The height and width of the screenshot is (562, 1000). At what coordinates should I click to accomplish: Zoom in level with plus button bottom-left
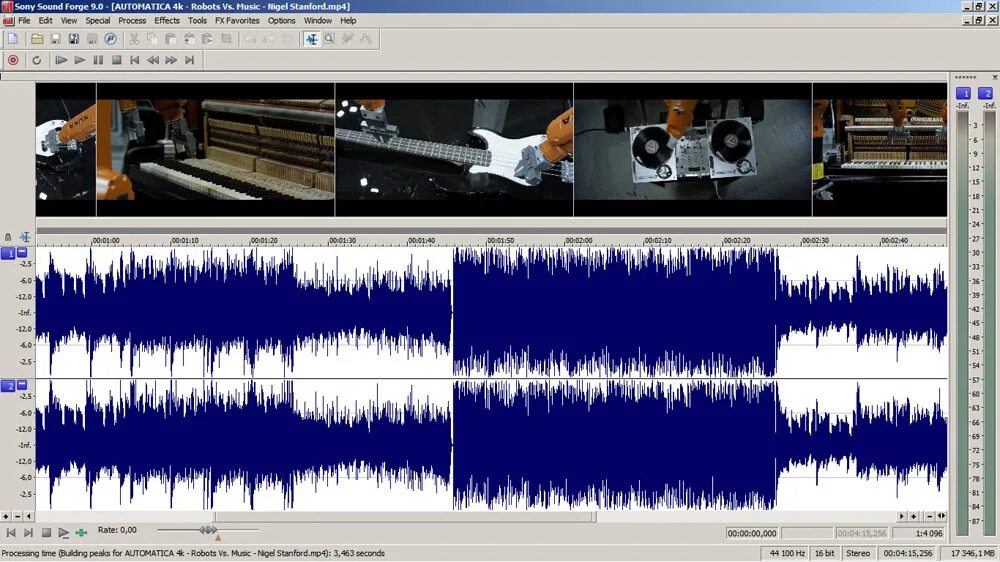(x=6, y=516)
